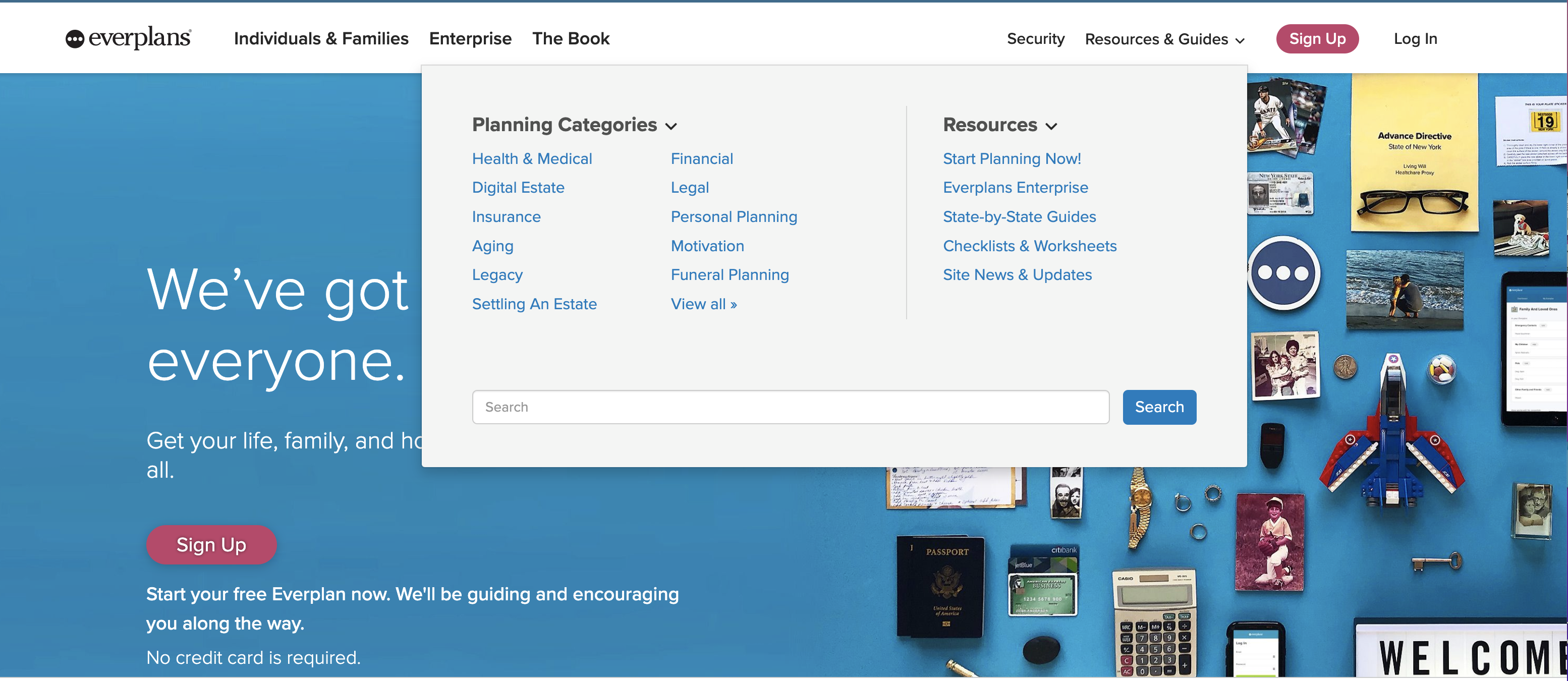Collapse the Planning Categories chevron
The height and width of the screenshot is (681, 1568).
coord(671,126)
